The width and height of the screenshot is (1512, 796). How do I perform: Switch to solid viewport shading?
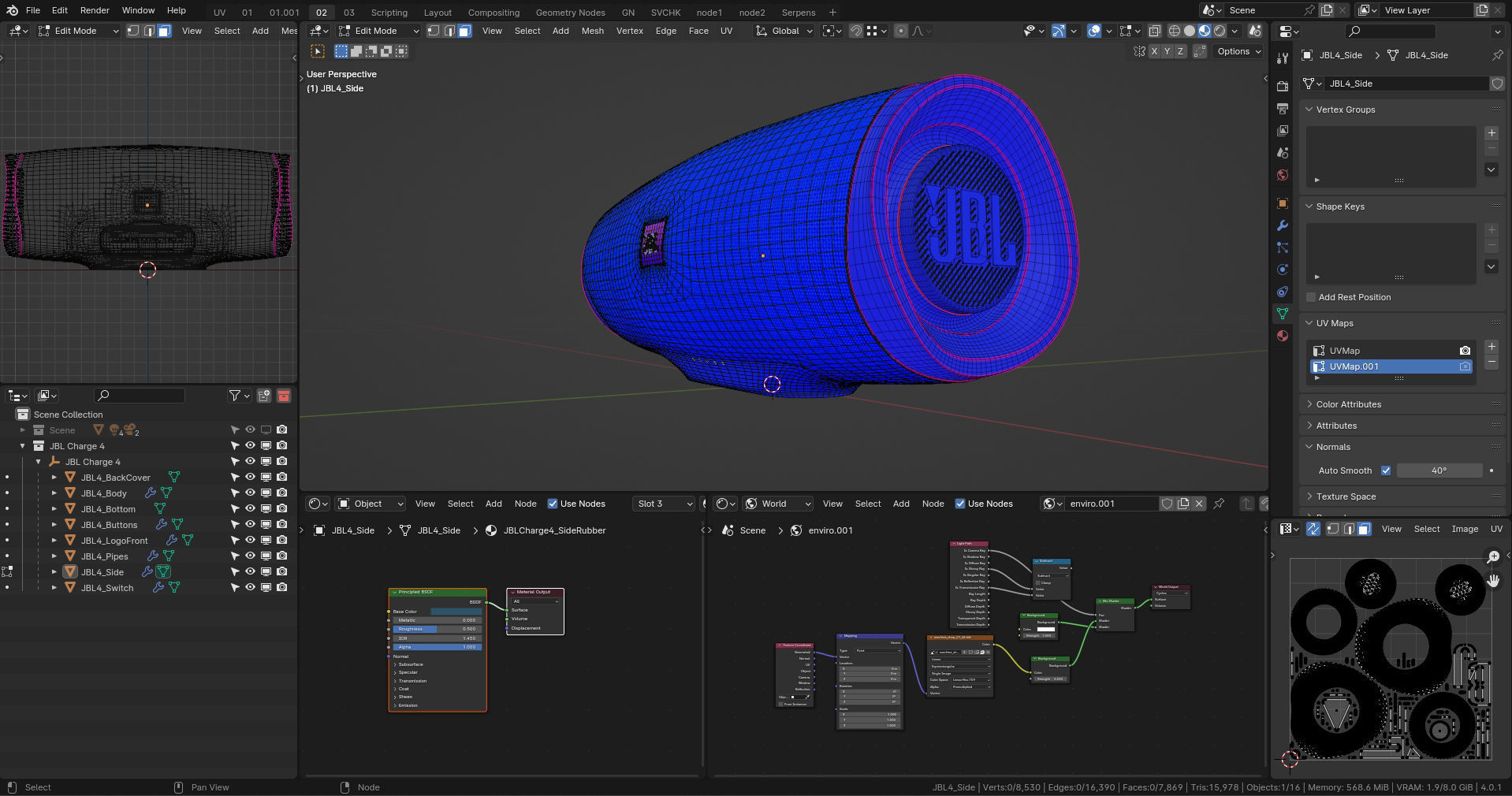point(1190,31)
